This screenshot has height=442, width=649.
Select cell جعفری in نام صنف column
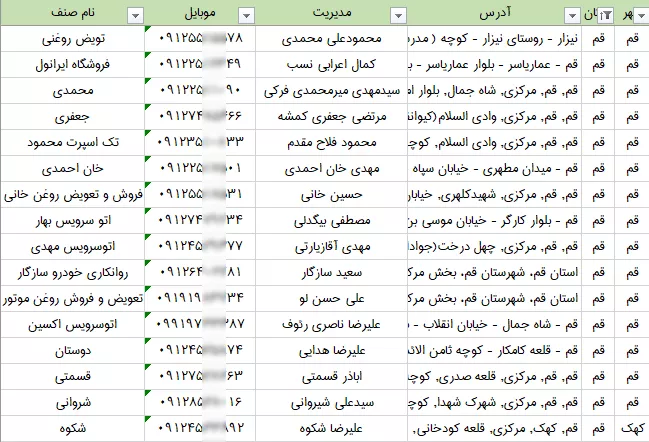click(x=72, y=117)
